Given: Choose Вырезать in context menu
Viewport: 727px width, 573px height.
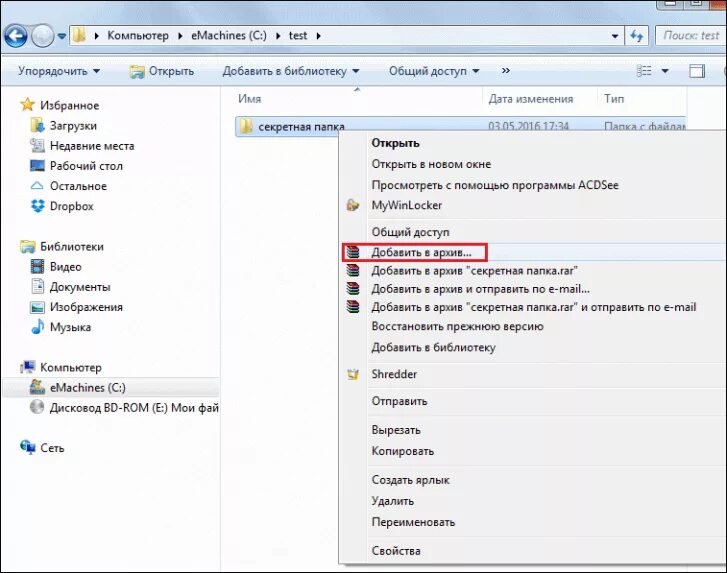Looking at the screenshot, I should click(x=396, y=430).
